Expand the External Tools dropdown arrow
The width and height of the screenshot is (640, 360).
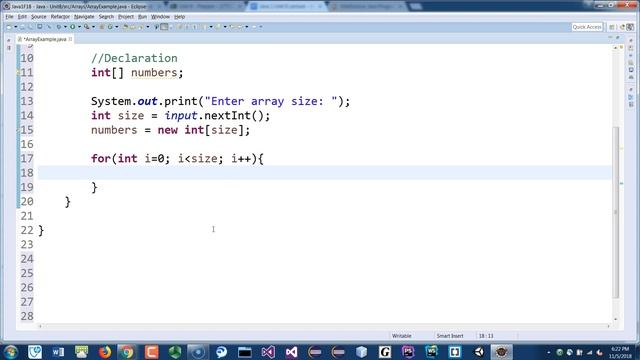point(93,27)
